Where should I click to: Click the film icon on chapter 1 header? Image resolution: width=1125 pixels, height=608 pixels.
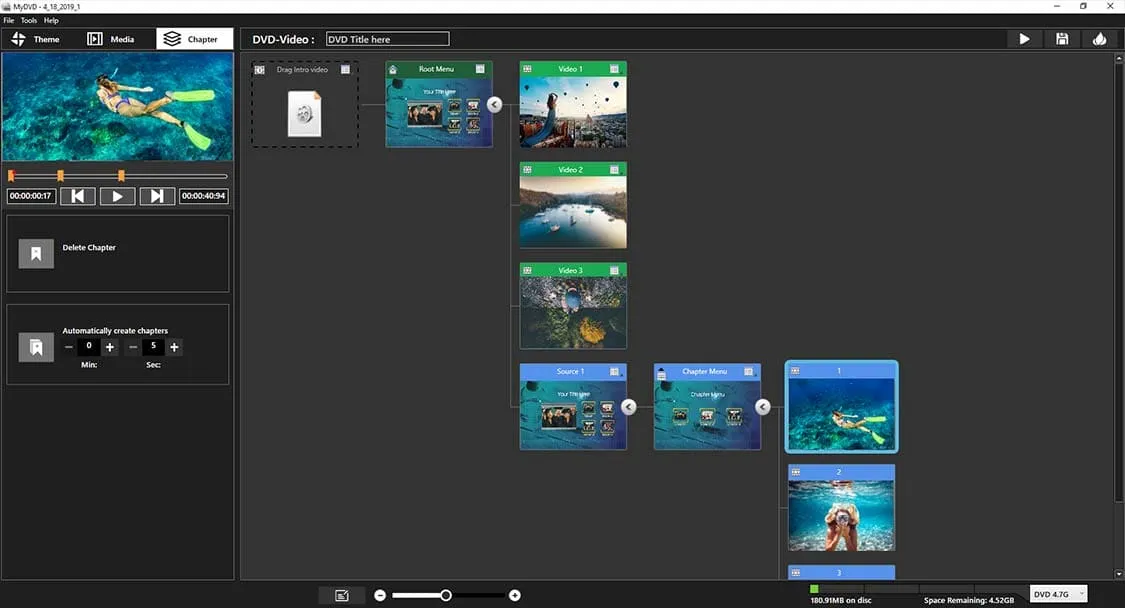tap(795, 370)
